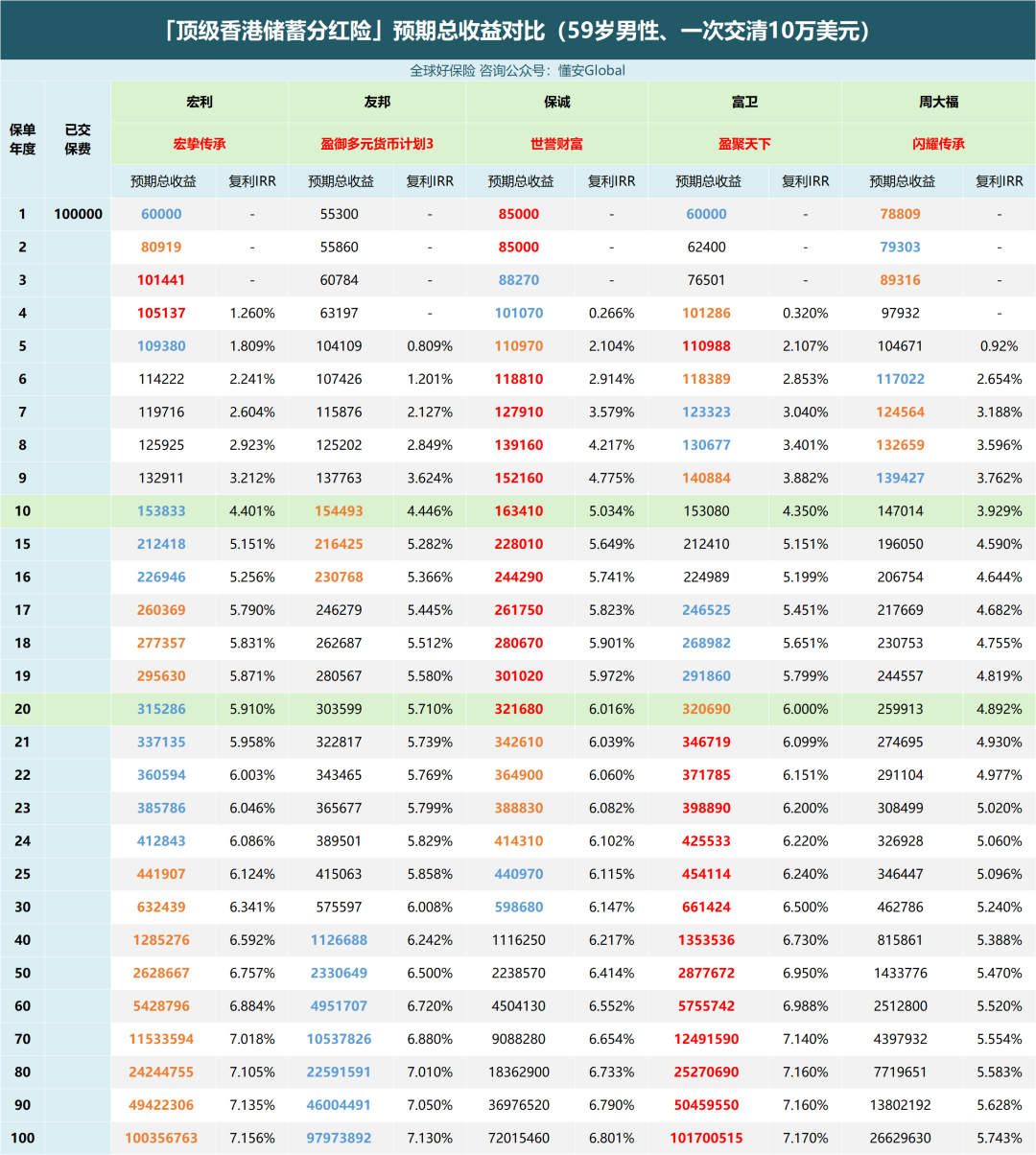The height and width of the screenshot is (1155, 1036).
Task: Select the 保单年度 column header
Action: pos(22,139)
